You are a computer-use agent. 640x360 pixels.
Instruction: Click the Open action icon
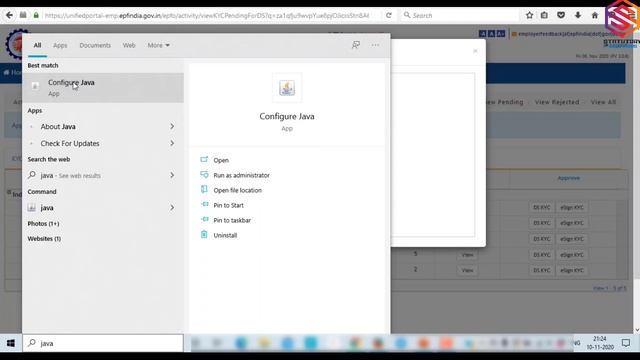pos(204,160)
